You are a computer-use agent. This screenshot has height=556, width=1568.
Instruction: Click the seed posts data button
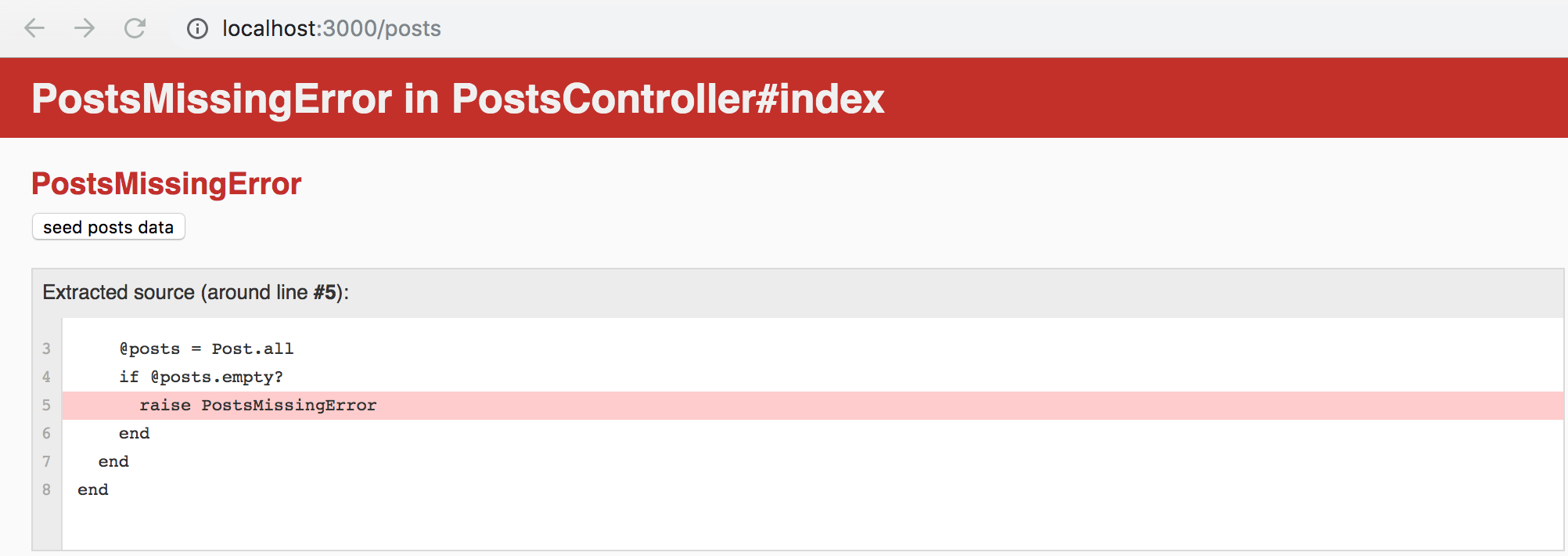click(108, 227)
